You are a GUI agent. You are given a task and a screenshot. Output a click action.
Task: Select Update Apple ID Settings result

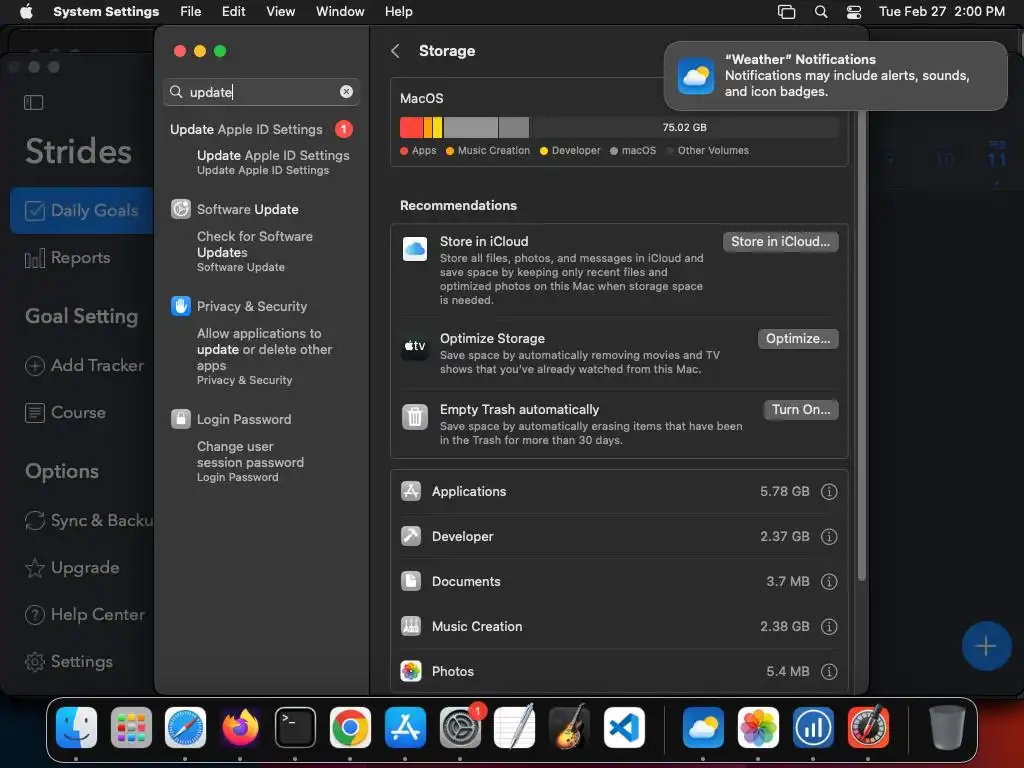click(x=273, y=162)
